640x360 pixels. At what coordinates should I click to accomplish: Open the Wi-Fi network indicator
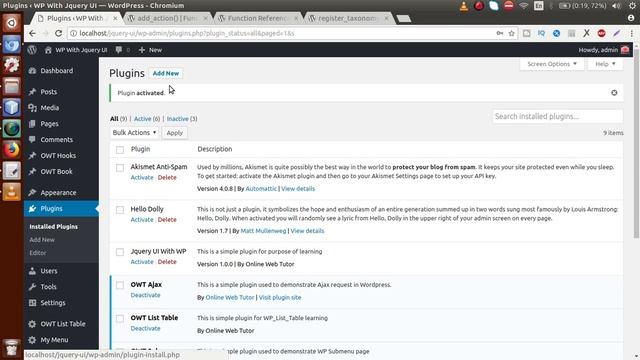(x=524, y=6)
